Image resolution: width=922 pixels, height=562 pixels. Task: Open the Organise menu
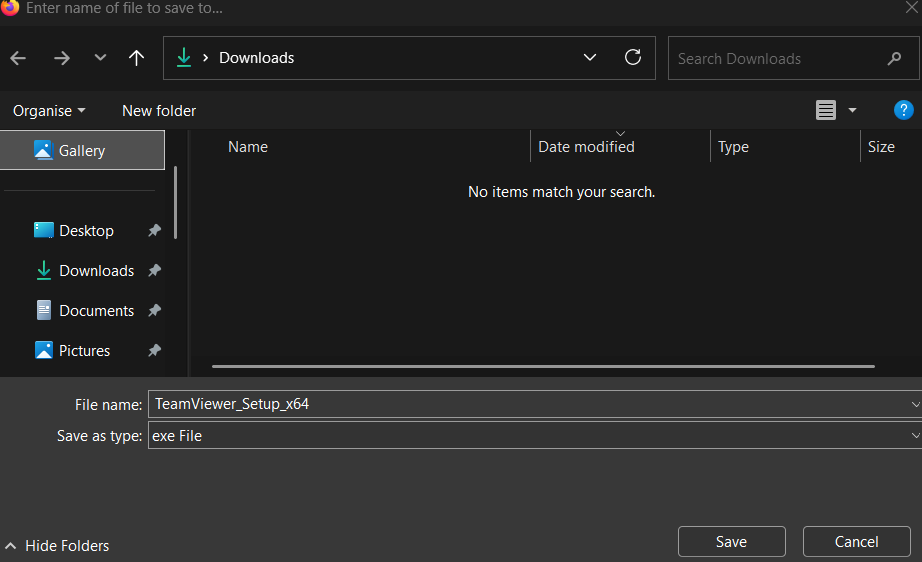pos(49,110)
